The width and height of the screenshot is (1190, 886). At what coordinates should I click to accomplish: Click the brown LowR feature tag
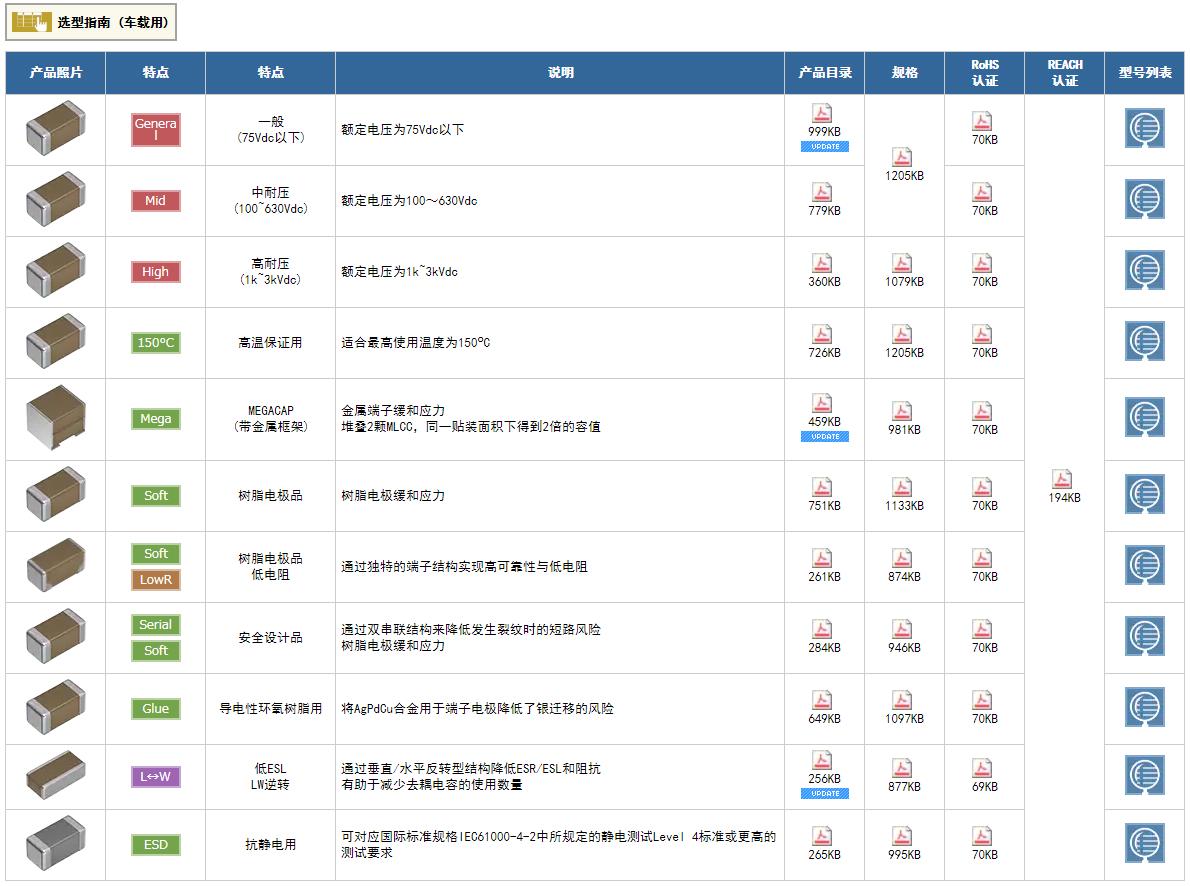point(155,580)
